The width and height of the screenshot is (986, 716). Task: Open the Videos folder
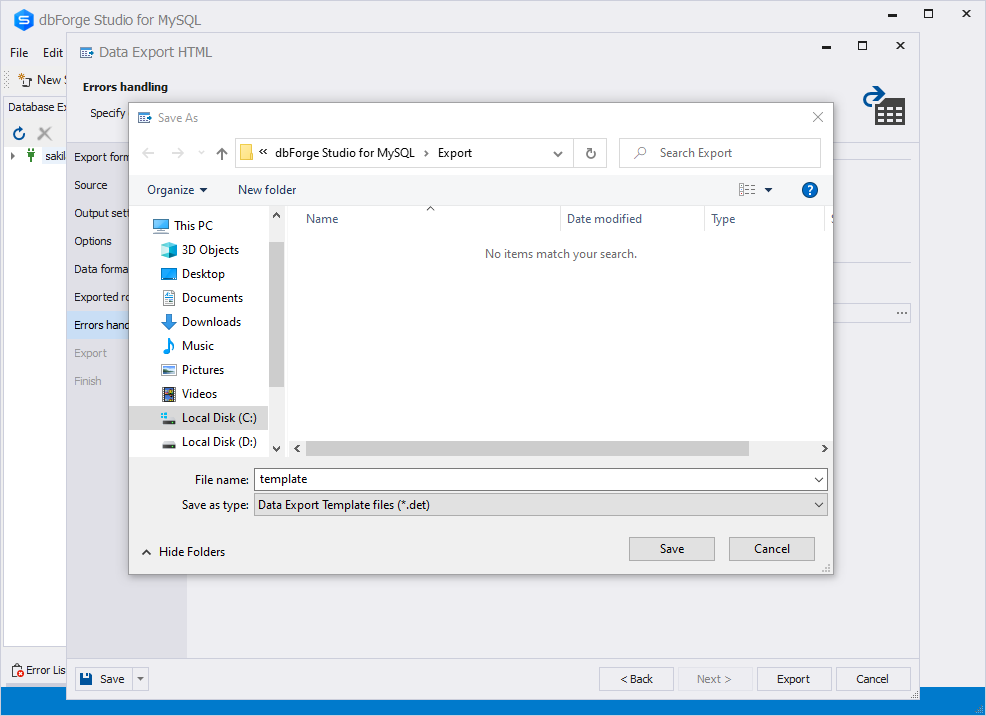190,394
